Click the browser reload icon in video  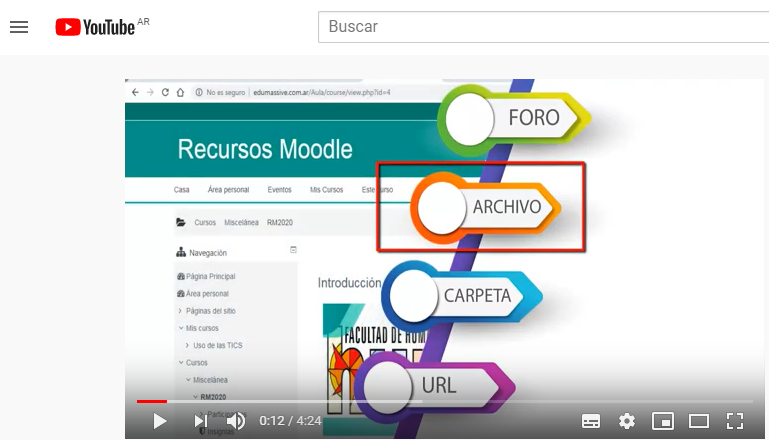[x=165, y=92]
